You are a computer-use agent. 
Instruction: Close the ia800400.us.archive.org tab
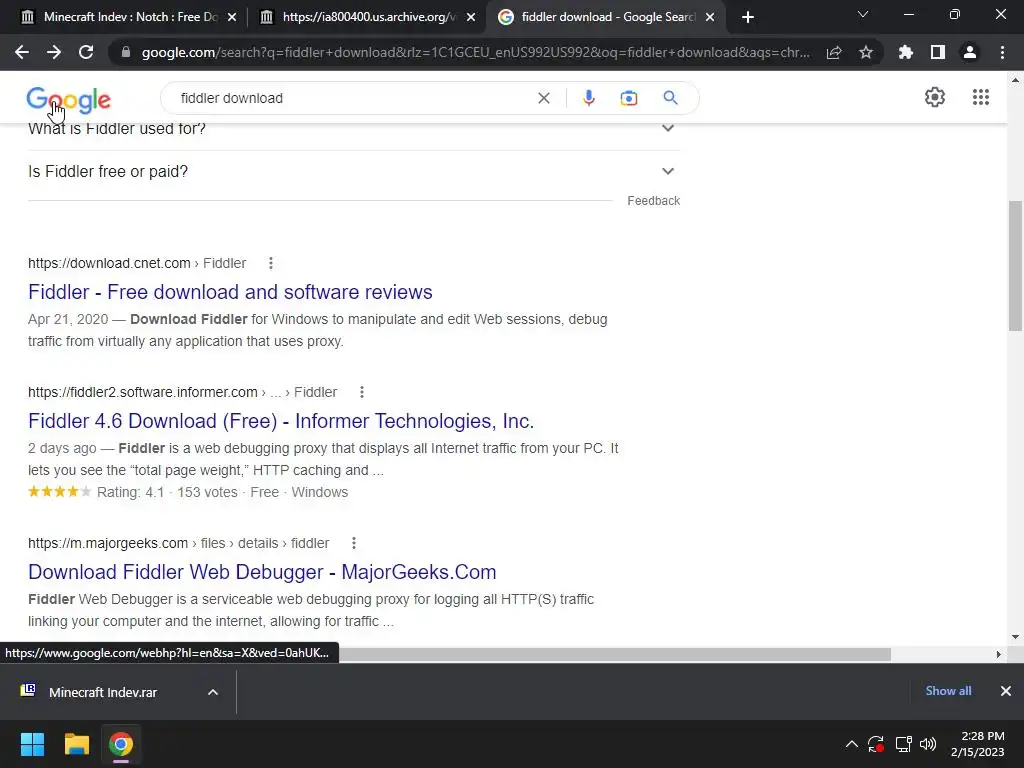(471, 17)
